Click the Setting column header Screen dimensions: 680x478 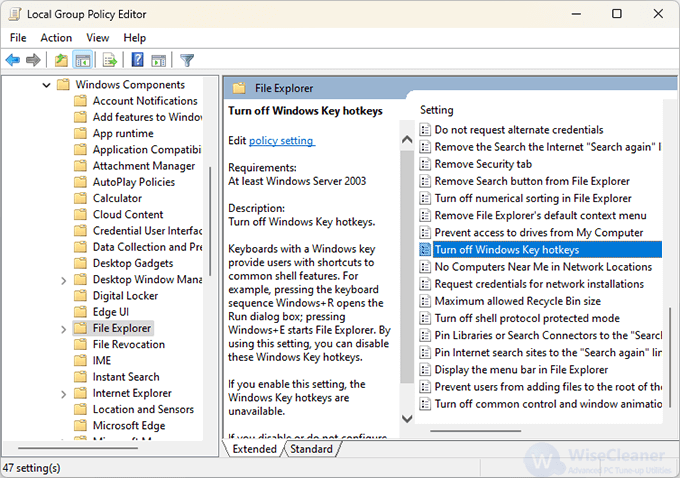coord(437,110)
